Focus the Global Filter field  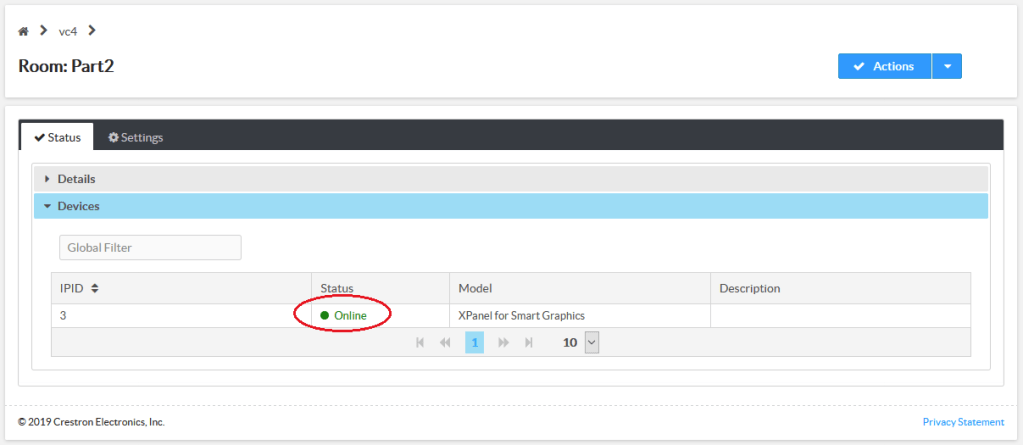pos(150,247)
